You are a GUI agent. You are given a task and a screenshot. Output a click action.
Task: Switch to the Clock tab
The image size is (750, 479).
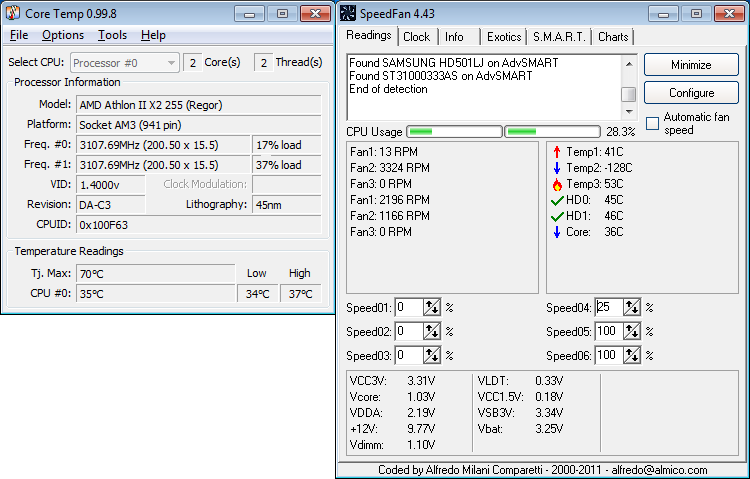click(417, 37)
